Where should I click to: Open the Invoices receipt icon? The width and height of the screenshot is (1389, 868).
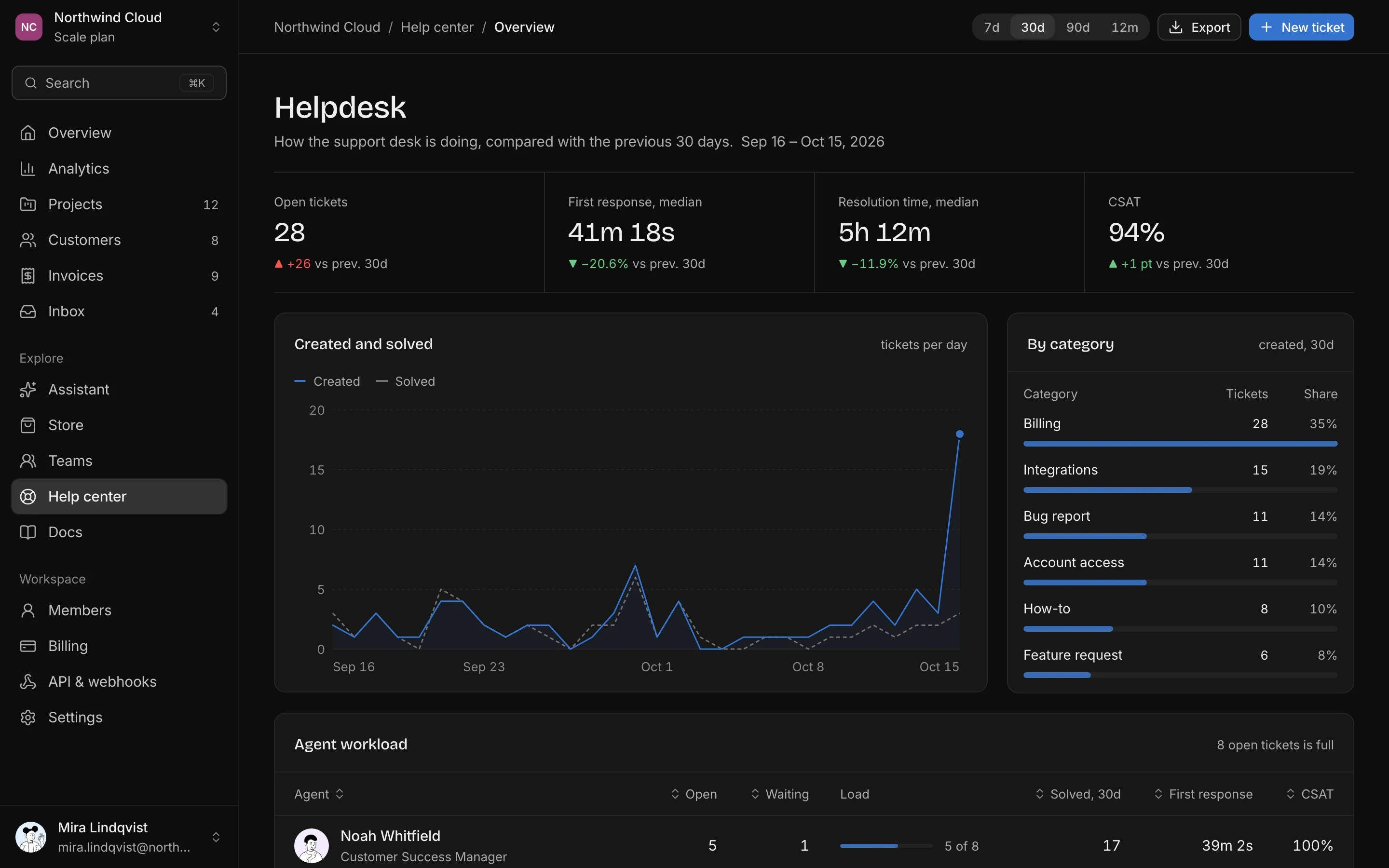pyautogui.click(x=27, y=275)
